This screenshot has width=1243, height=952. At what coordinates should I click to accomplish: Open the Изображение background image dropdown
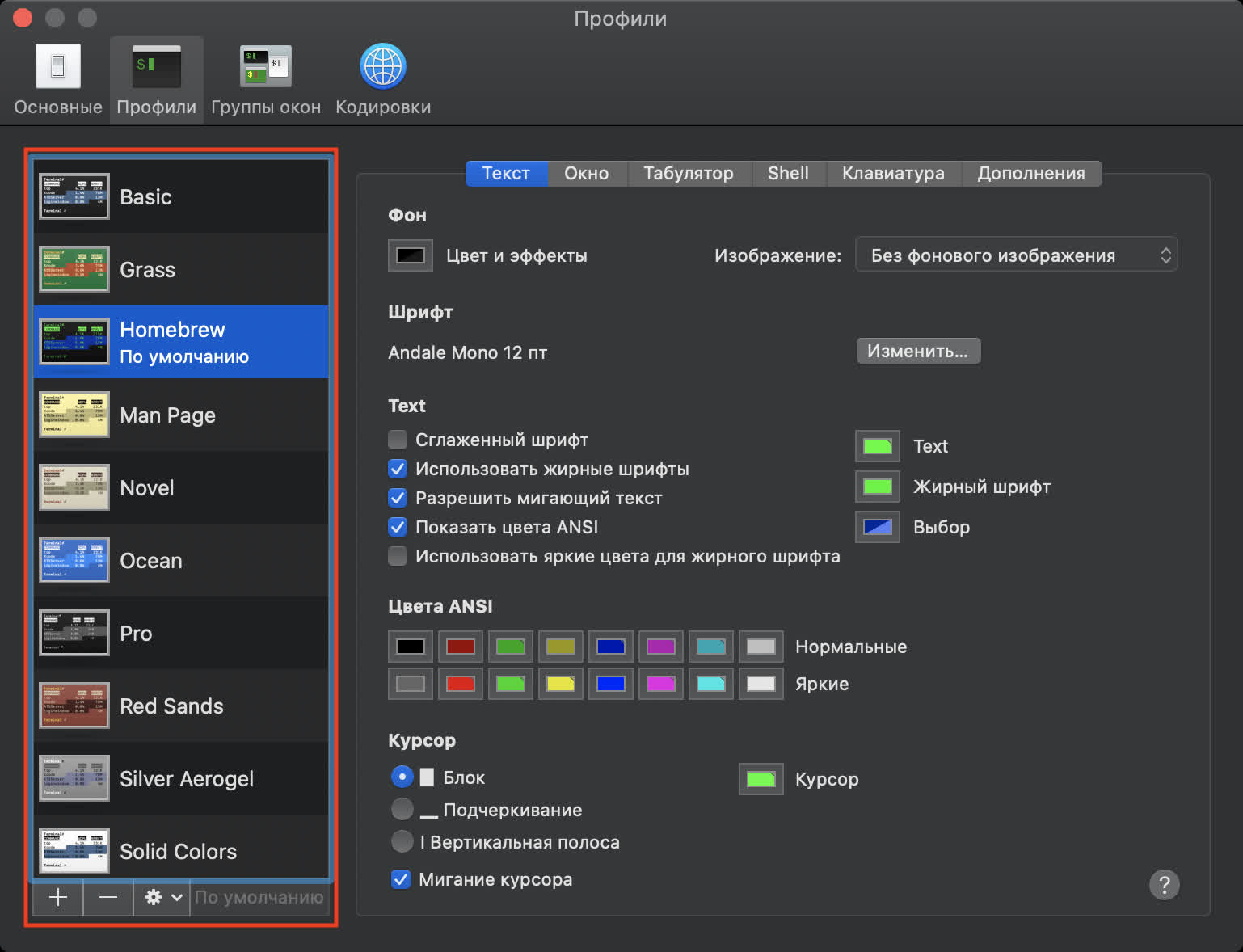pos(1017,255)
